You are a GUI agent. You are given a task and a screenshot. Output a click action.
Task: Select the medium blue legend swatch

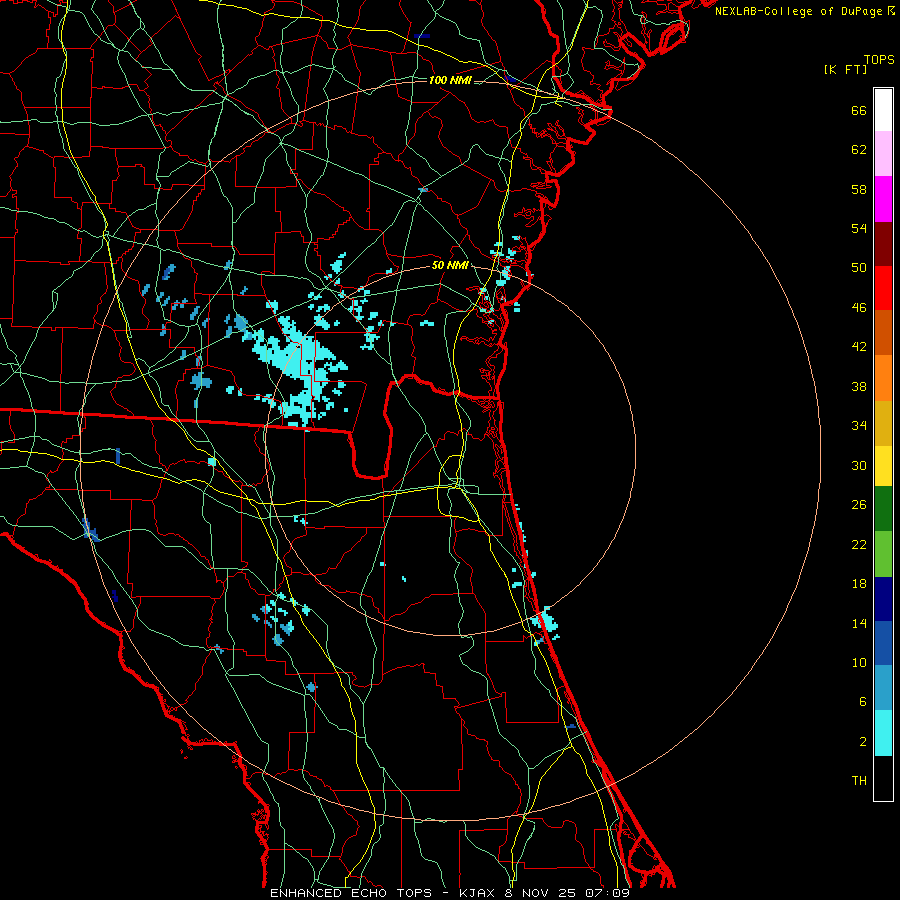(883, 643)
